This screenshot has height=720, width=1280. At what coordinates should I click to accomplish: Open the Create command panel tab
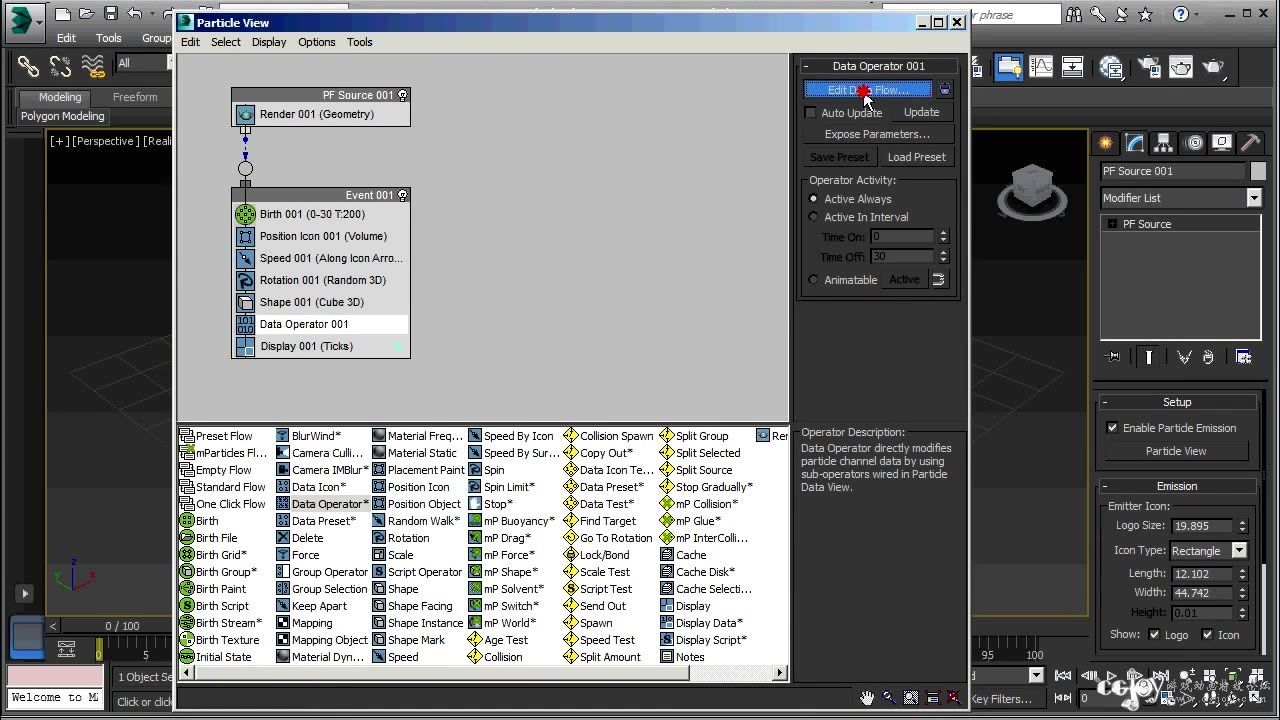(1105, 143)
